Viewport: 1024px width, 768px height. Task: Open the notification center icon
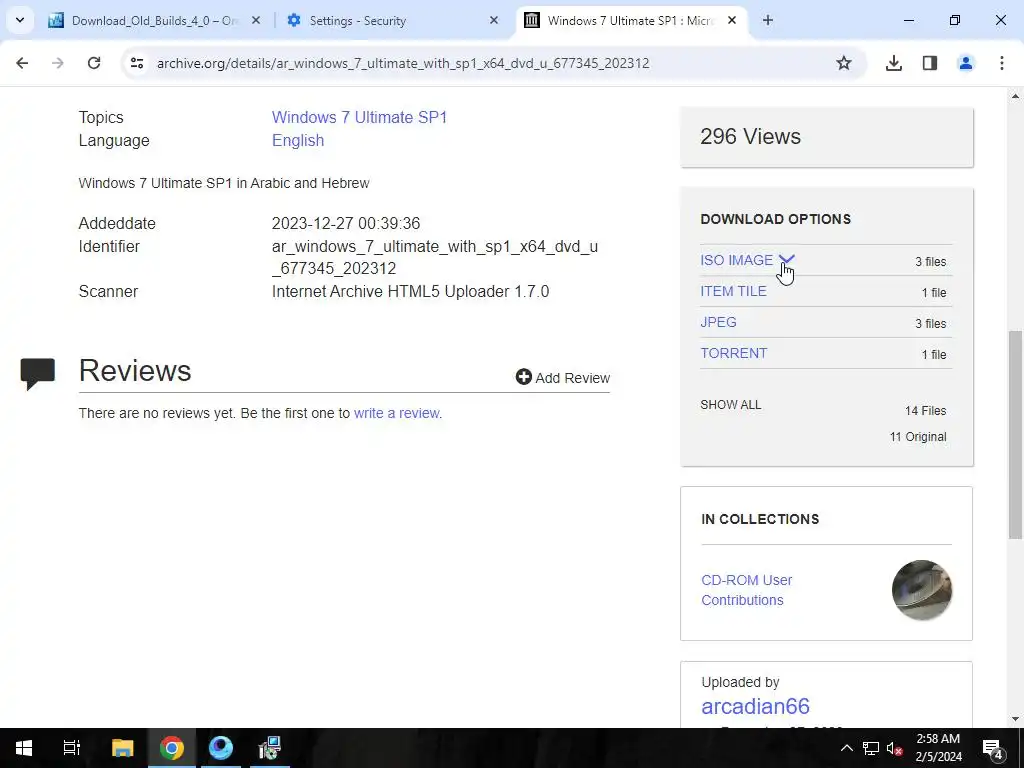tap(993, 748)
